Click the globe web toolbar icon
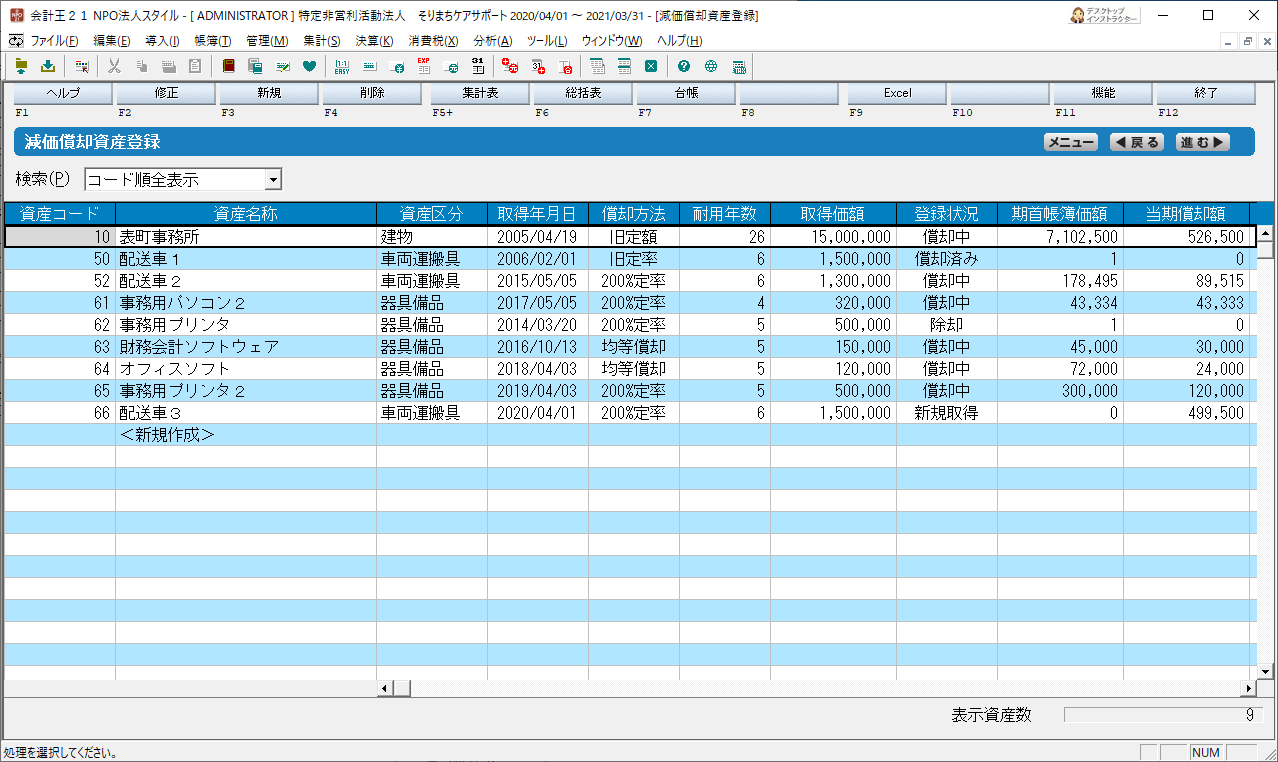Viewport: 1278px width, 762px height. tap(711, 67)
